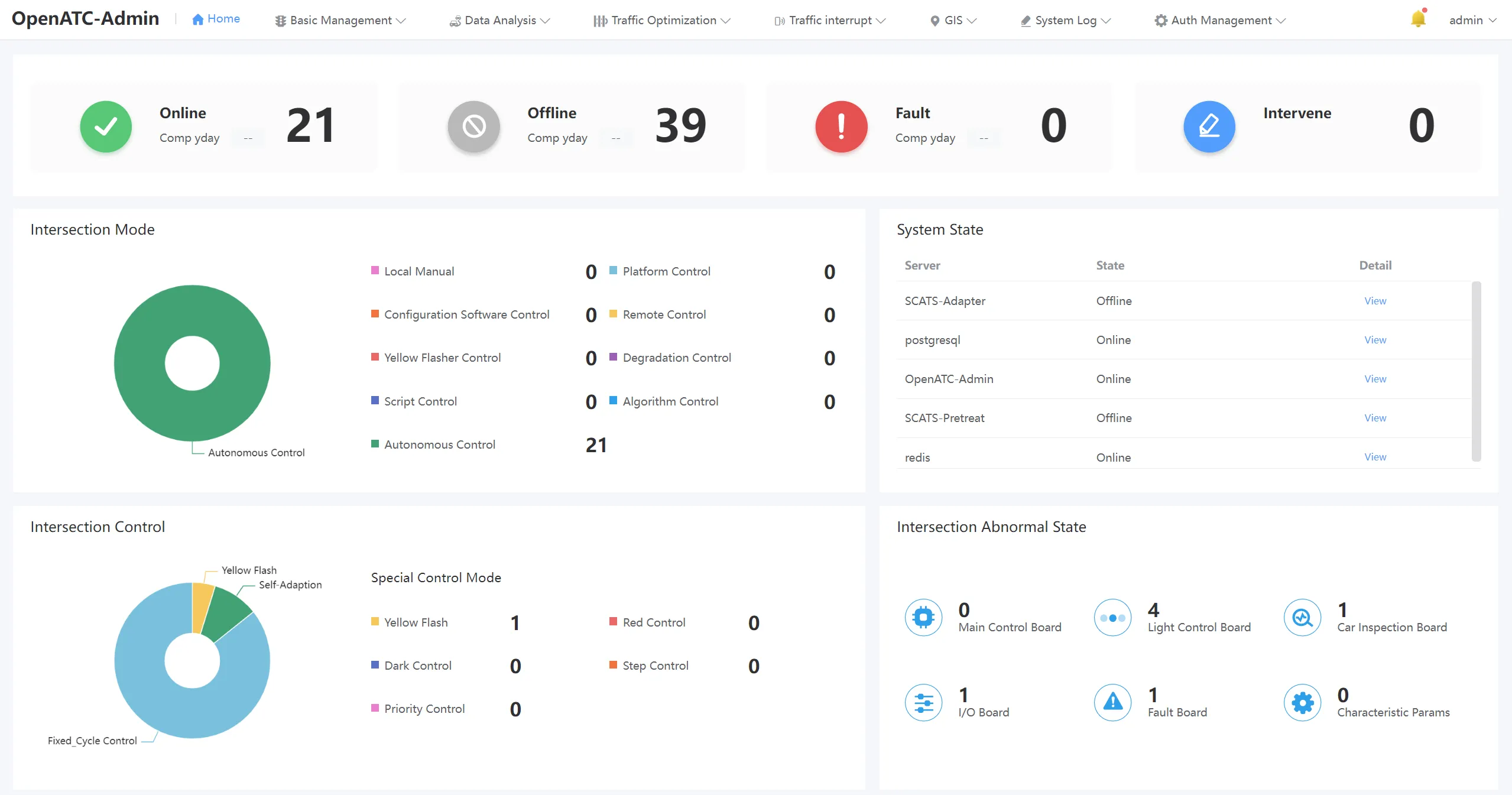Toggle the Yellow Flash legend item
Screen dimensions: 1512x795
pos(409,622)
